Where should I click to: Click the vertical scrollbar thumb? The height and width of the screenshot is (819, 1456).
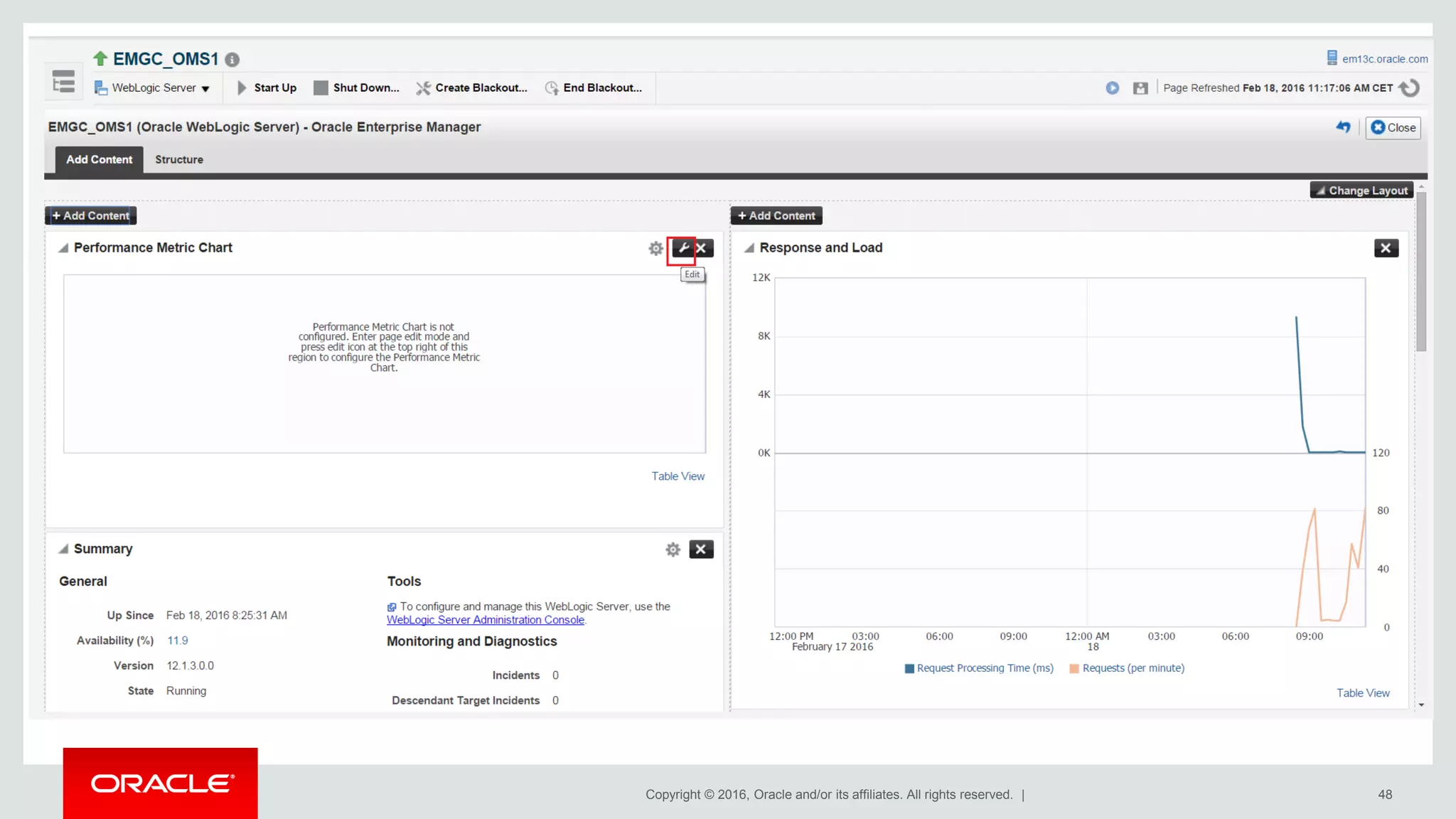pyautogui.click(x=1421, y=272)
